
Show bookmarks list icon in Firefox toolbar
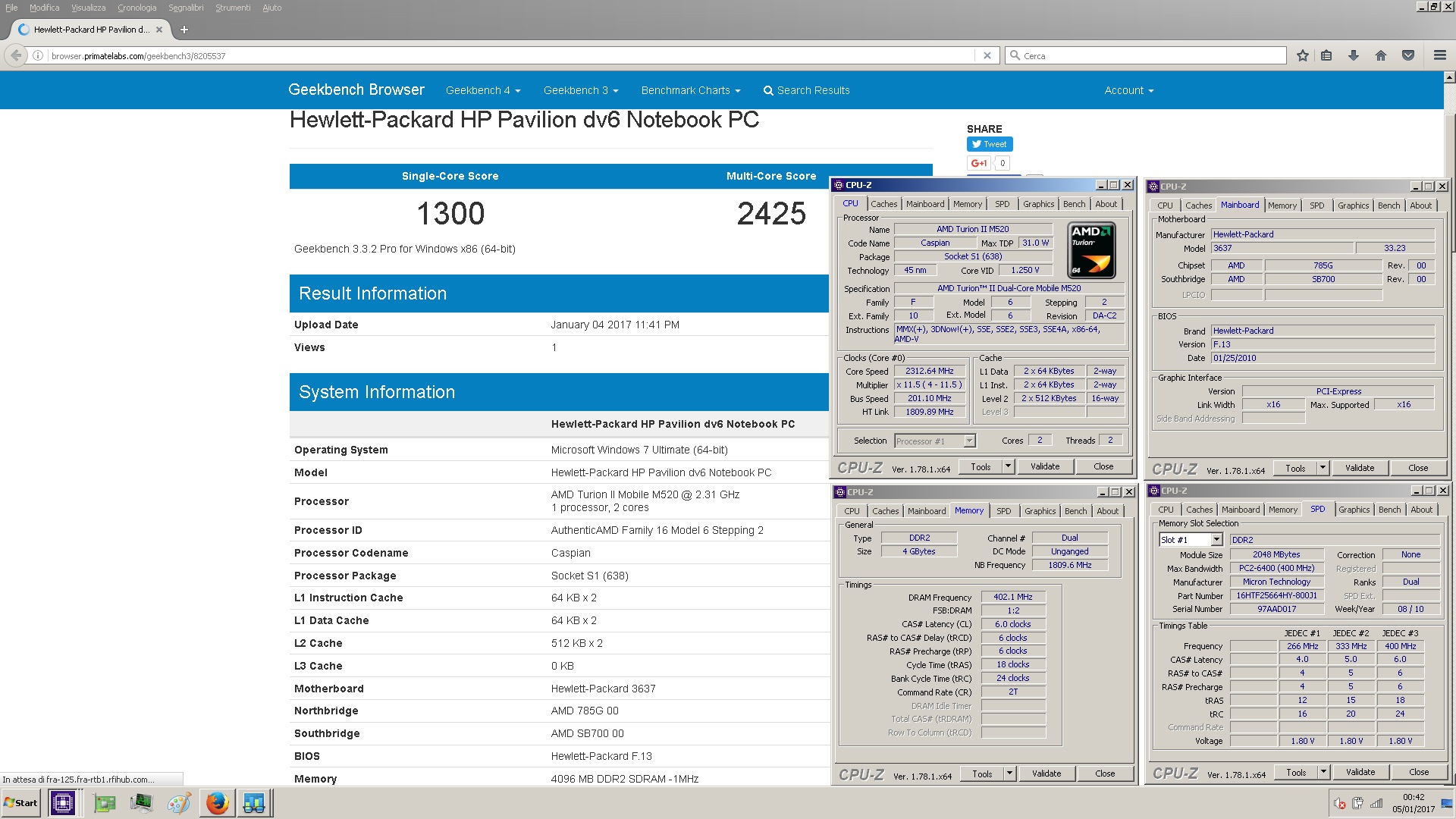tap(1326, 55)
